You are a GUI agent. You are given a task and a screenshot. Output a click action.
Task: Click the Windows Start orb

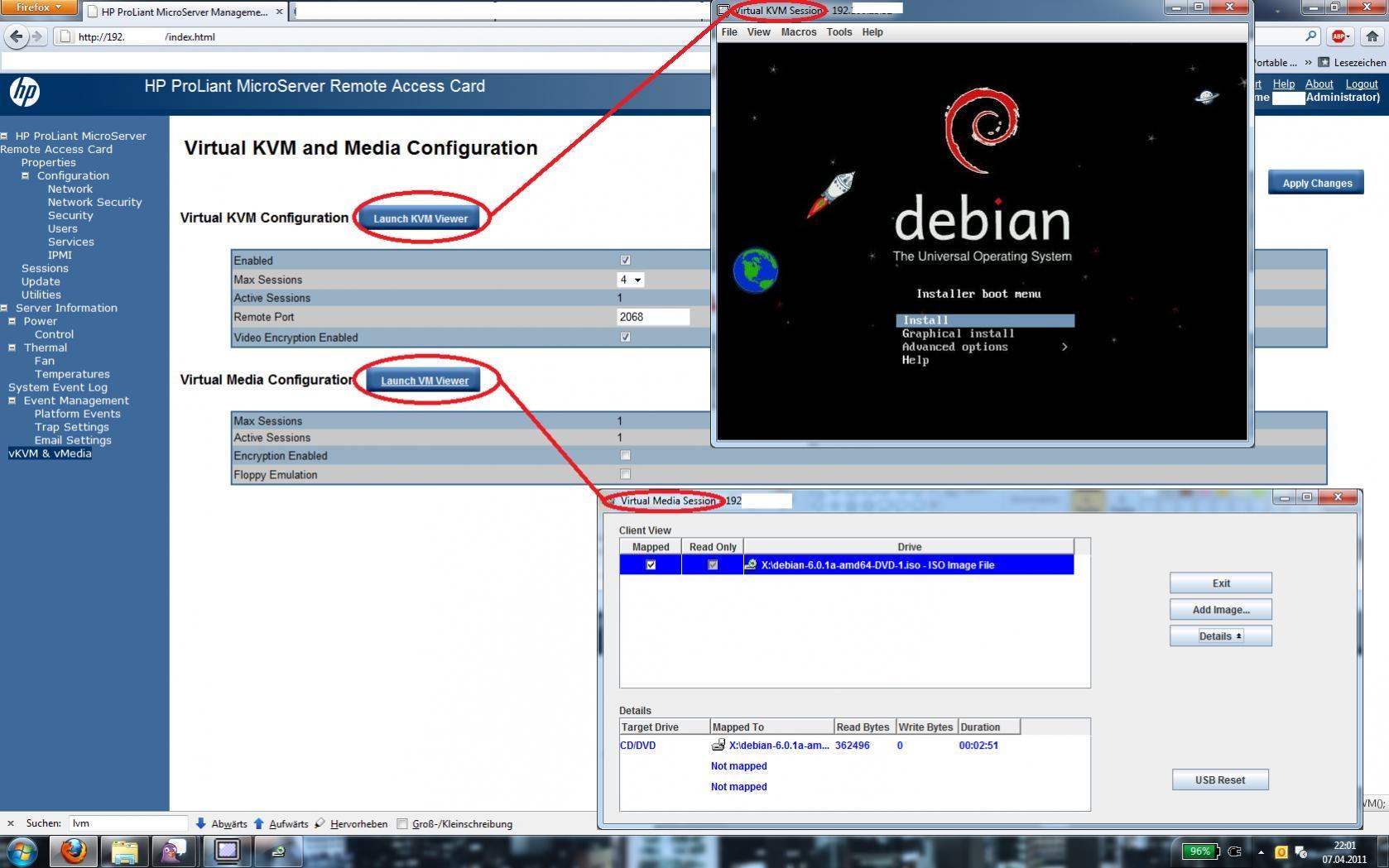[x=22, y=851]
